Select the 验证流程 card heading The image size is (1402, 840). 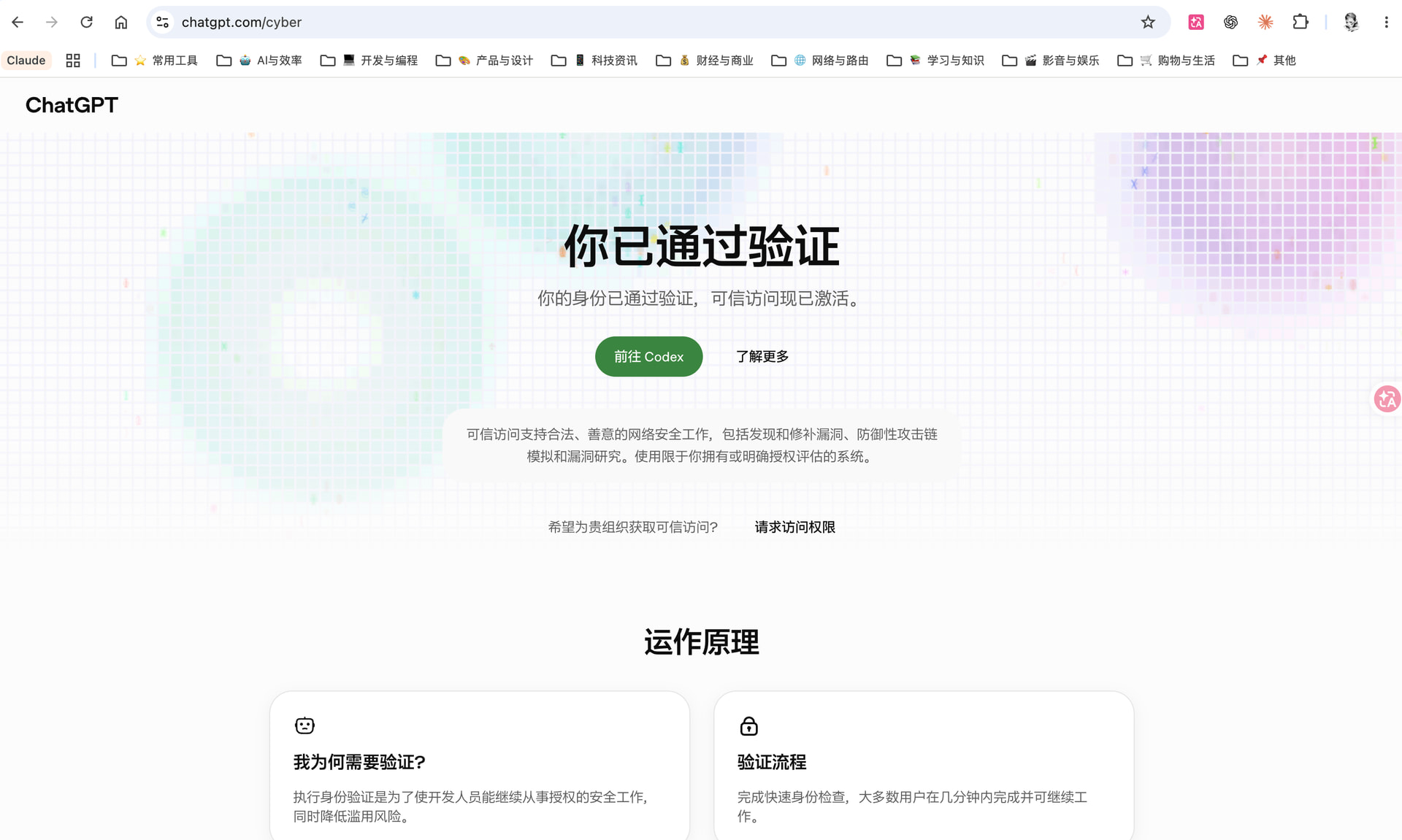pos(772,762)
